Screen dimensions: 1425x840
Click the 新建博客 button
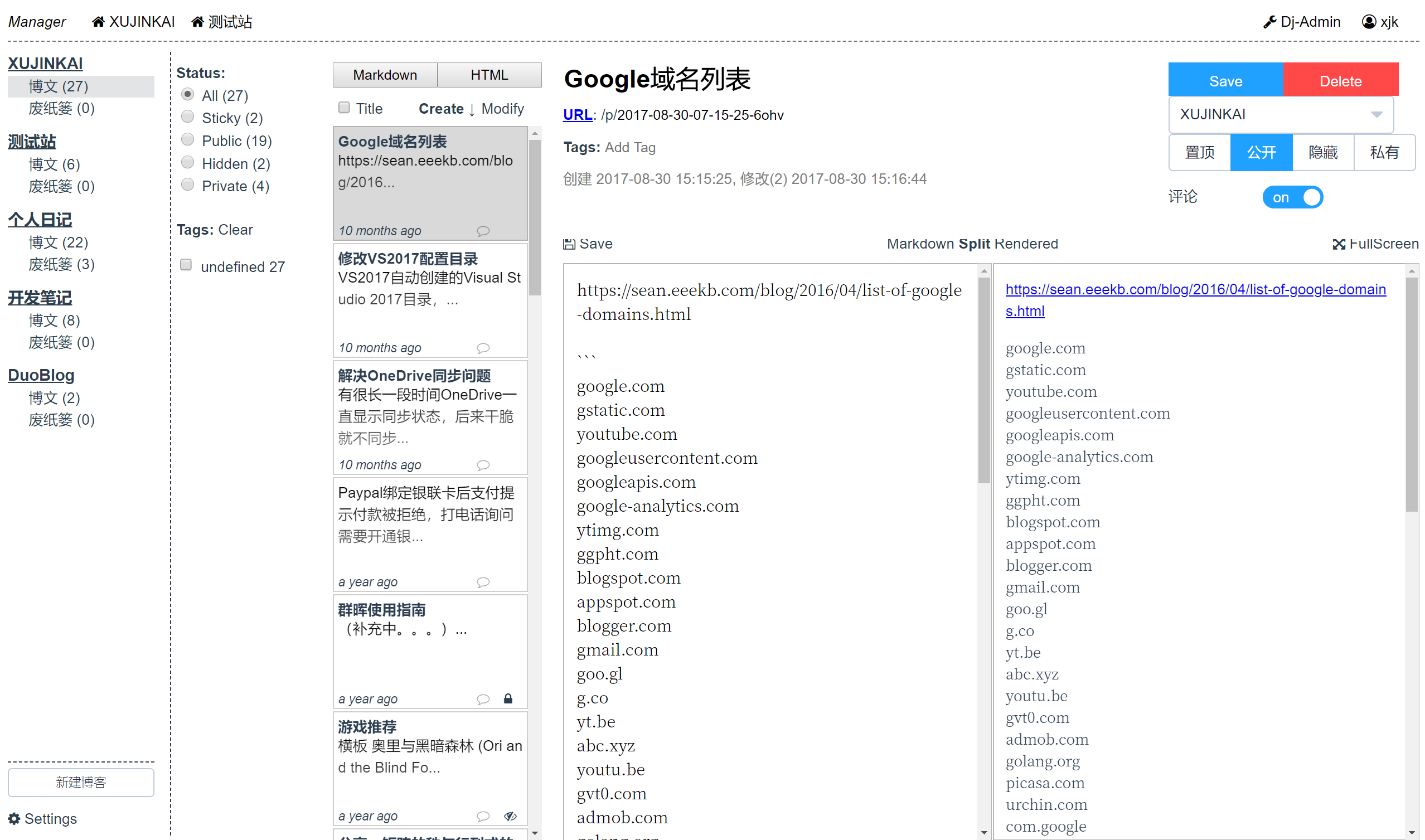[81, 782]
